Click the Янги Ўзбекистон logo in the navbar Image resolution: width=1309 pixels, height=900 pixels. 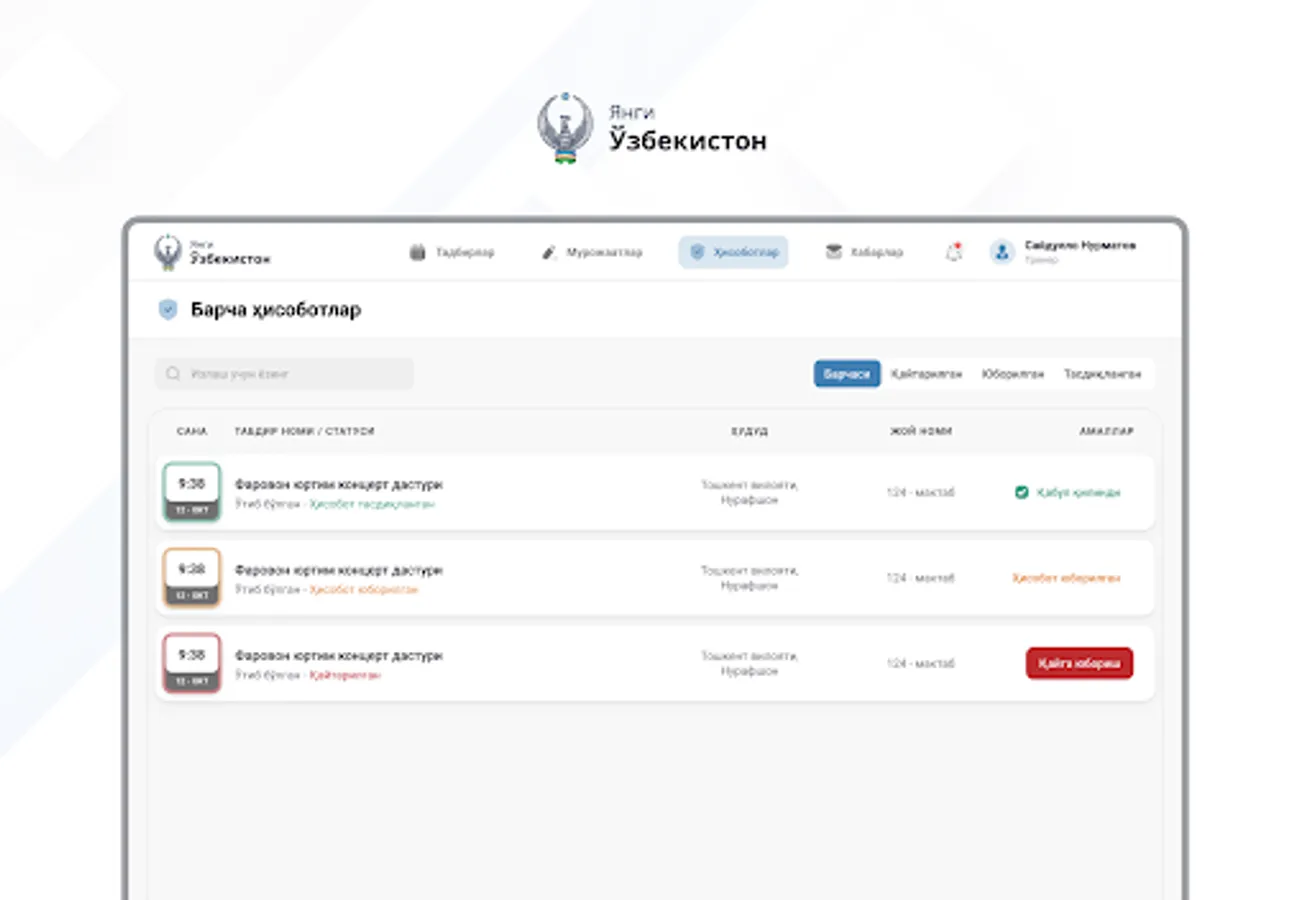pos(212,252)
